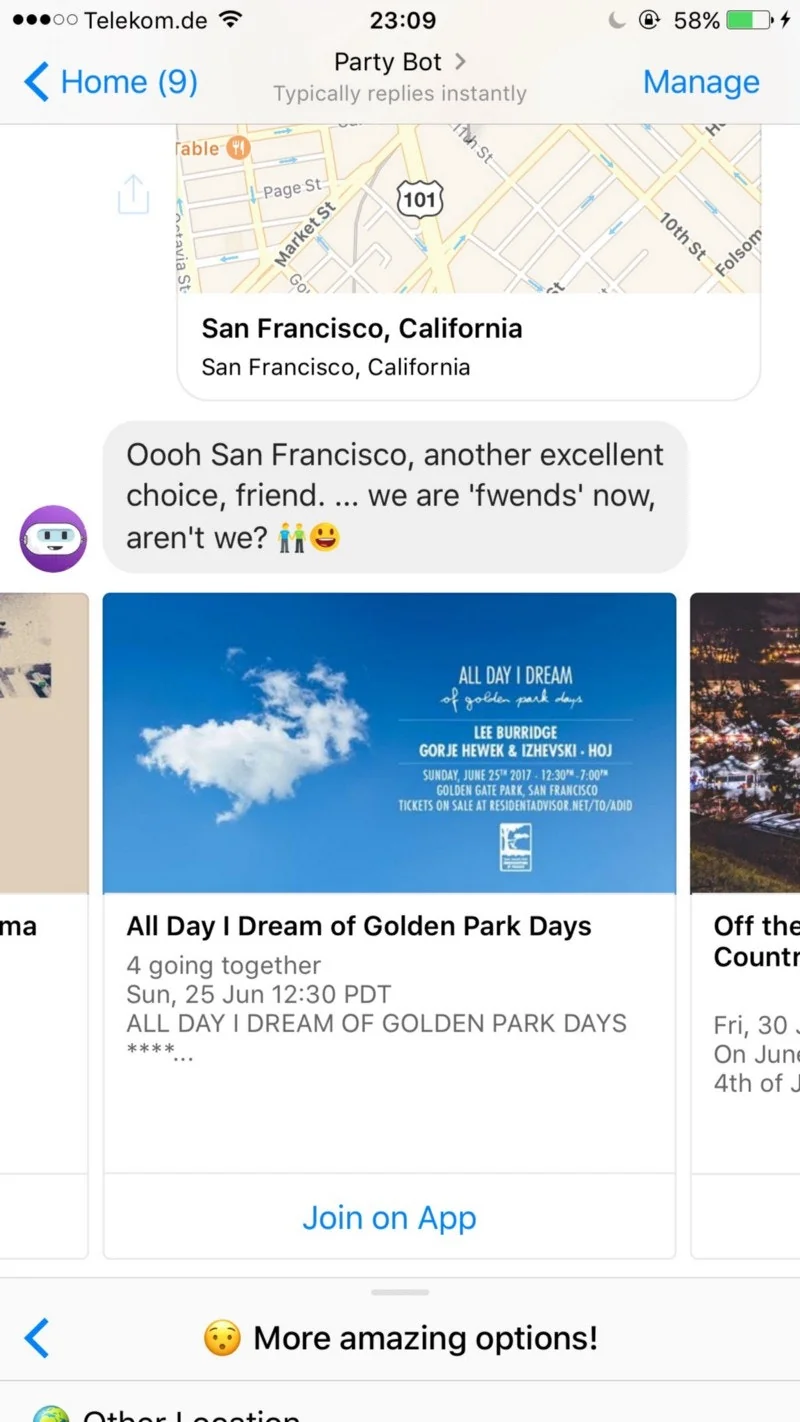Collapse the menu with the bottom back chevron

coord(36,1338)
